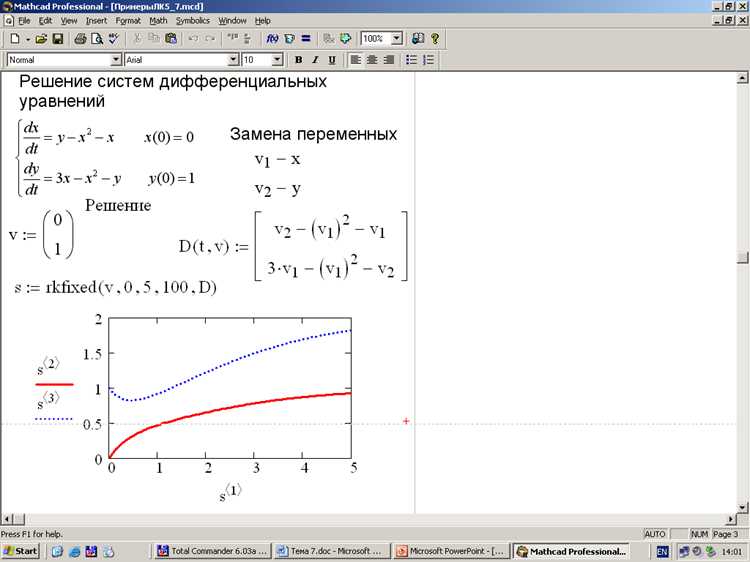Toggle Underline text formatting
This screenshot has width=750, height=562.
pos(332,60)
